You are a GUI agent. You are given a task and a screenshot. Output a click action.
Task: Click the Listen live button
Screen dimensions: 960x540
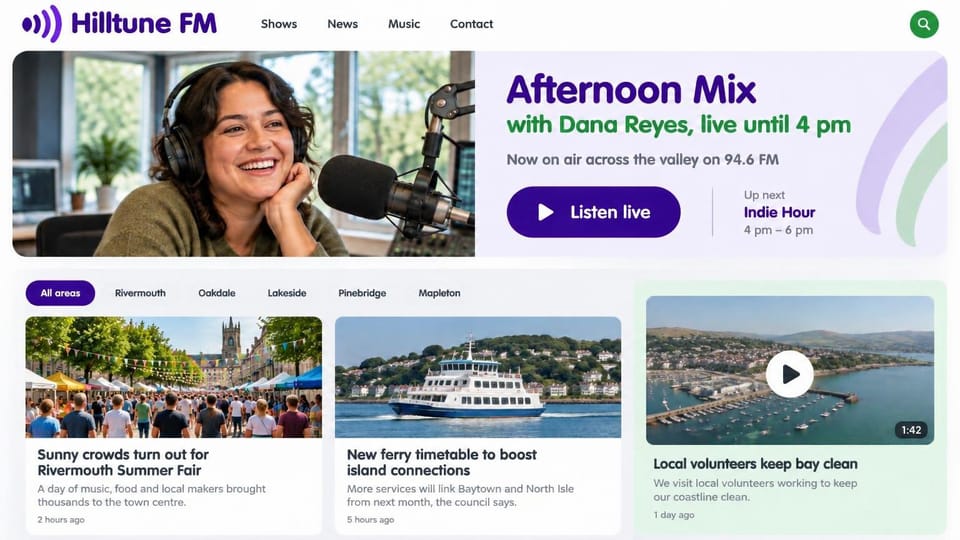[593, 212]
